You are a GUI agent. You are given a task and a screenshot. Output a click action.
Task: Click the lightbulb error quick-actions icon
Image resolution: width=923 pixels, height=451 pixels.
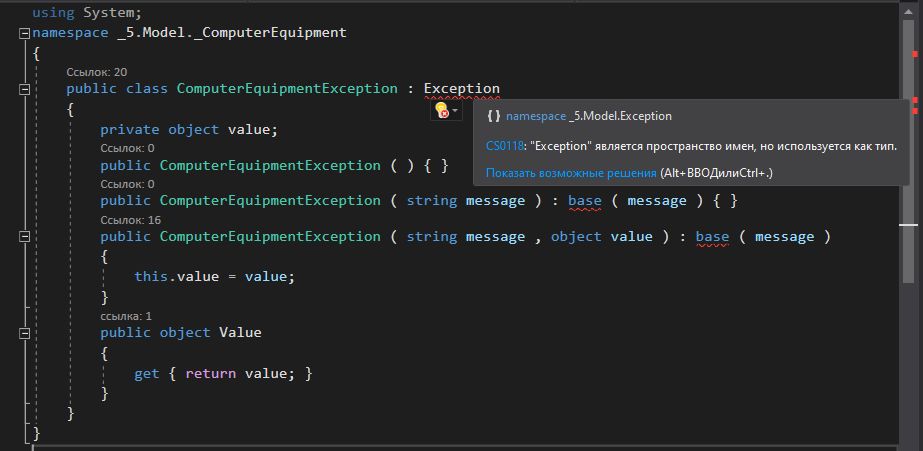(441, 110)
